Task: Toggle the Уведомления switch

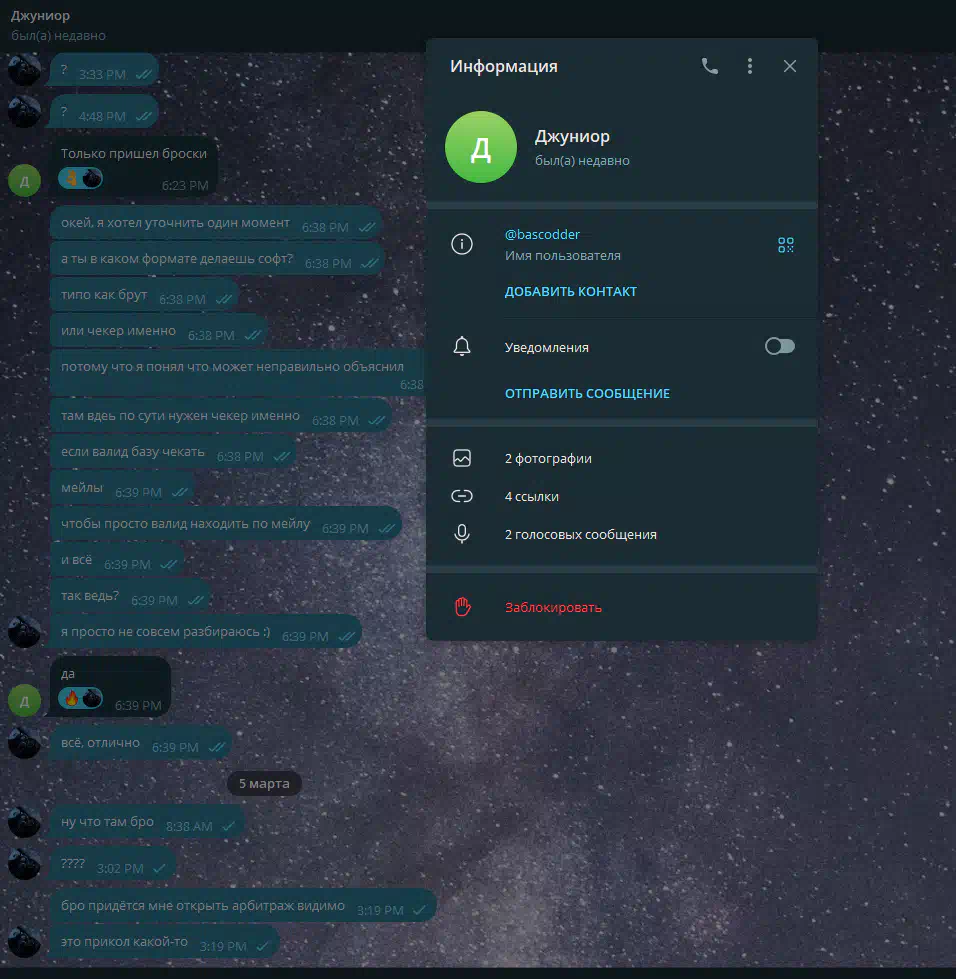Action: (780, 346)
